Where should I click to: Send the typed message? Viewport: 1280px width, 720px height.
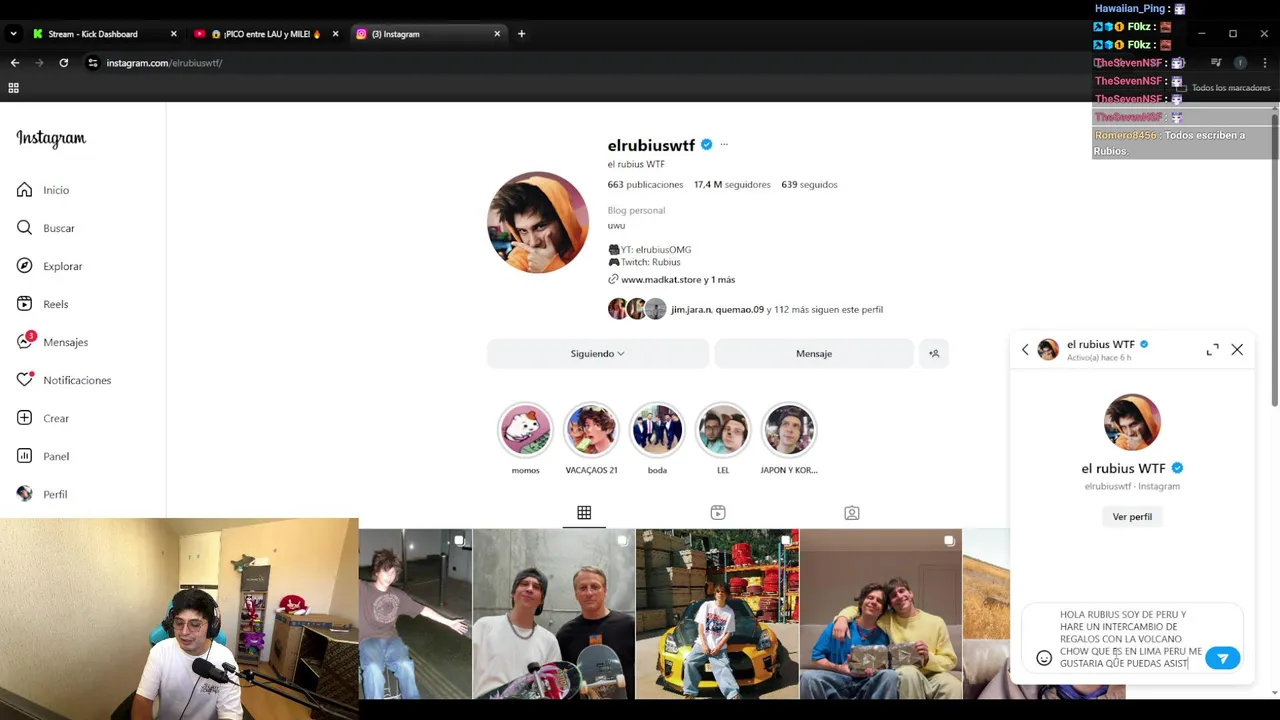click(x=1222, y=658)
